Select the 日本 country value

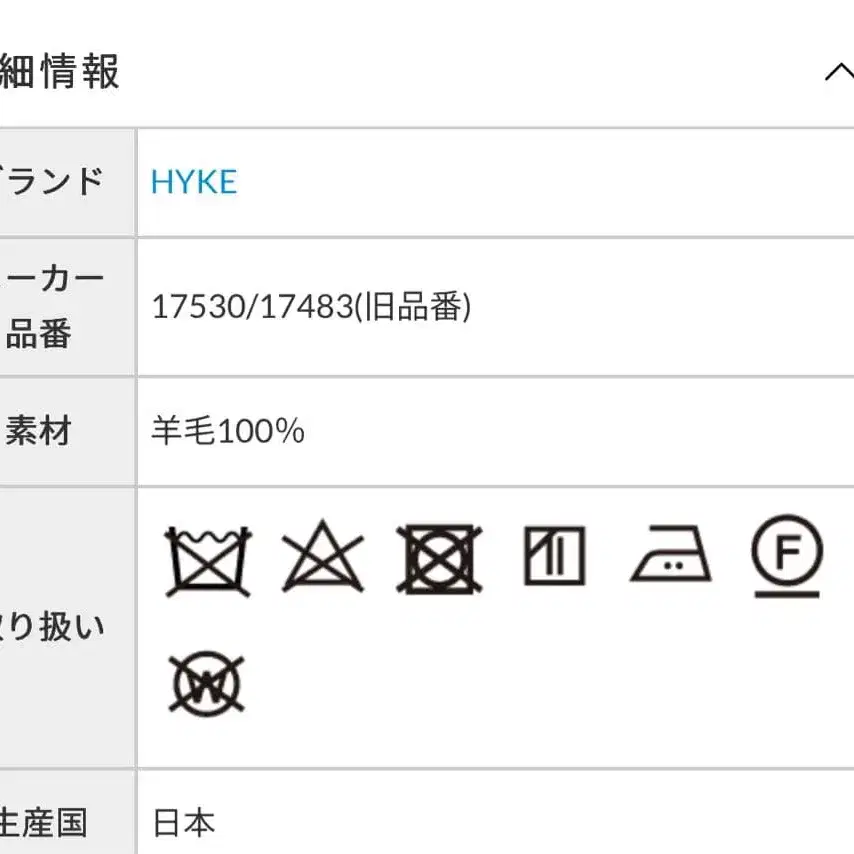pyautogui.click(x=184, y=824)
